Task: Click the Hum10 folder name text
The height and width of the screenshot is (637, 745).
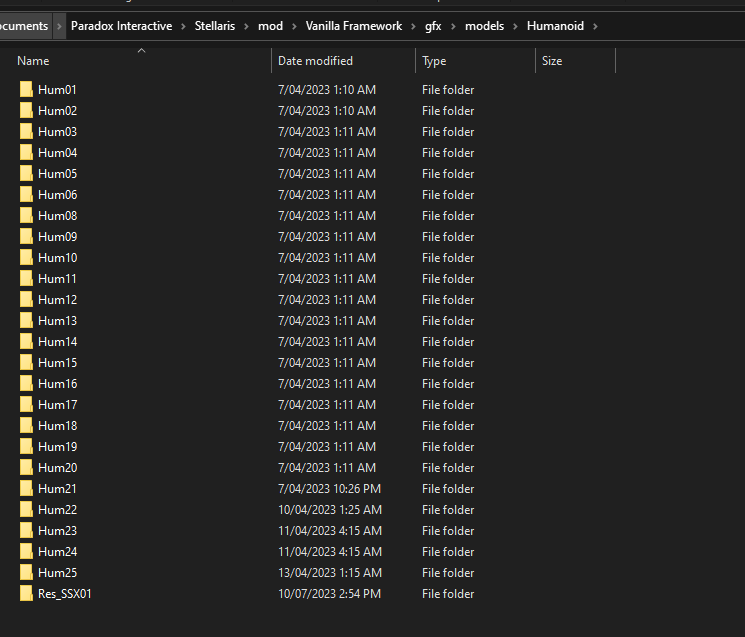Action: pos(57,257)
